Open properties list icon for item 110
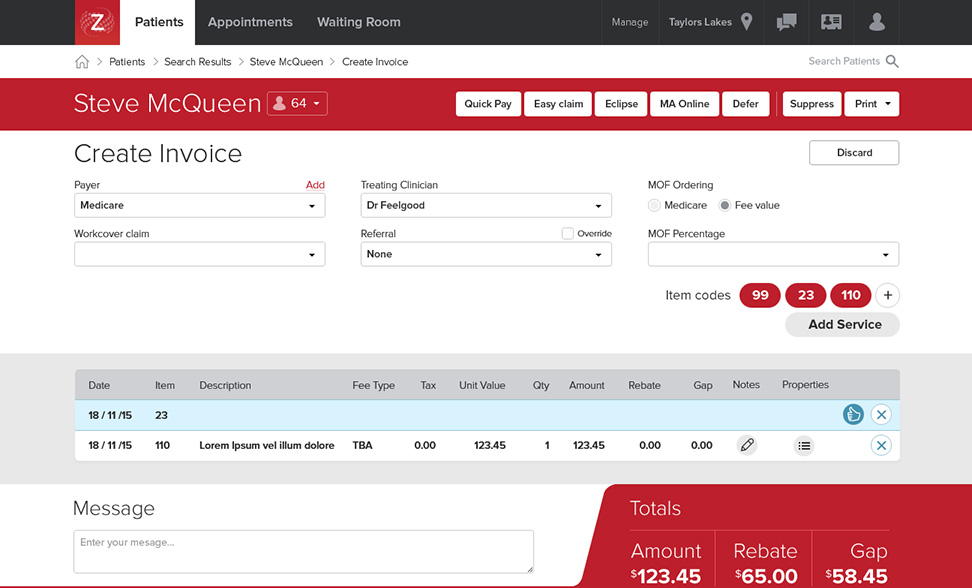 pos(804,445)
